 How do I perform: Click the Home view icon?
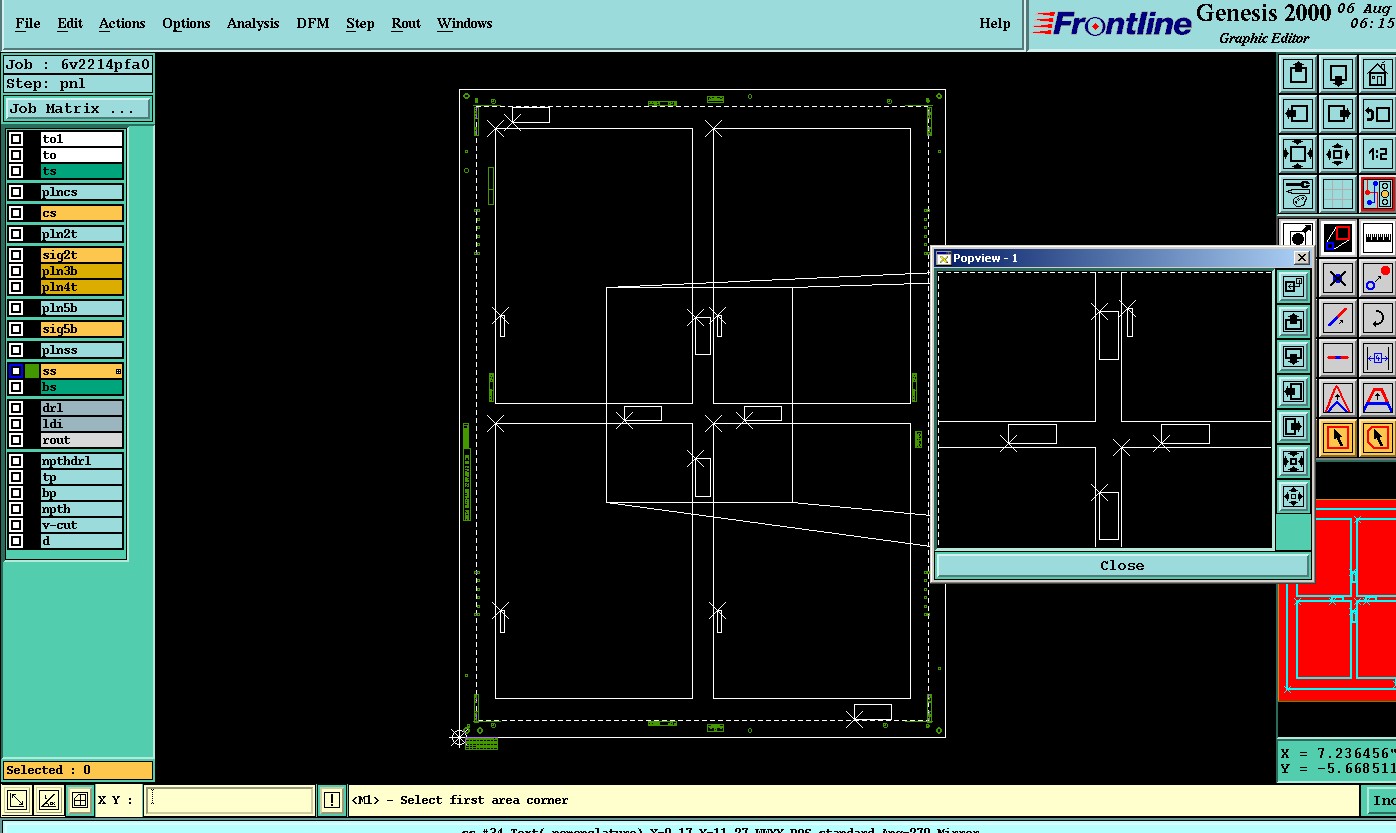point(1377,74)
